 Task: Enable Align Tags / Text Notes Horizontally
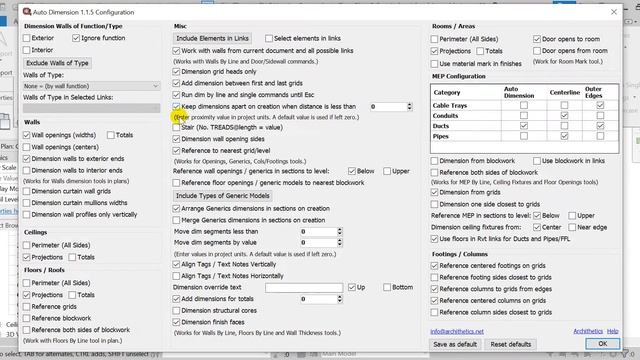coord(176,276)
